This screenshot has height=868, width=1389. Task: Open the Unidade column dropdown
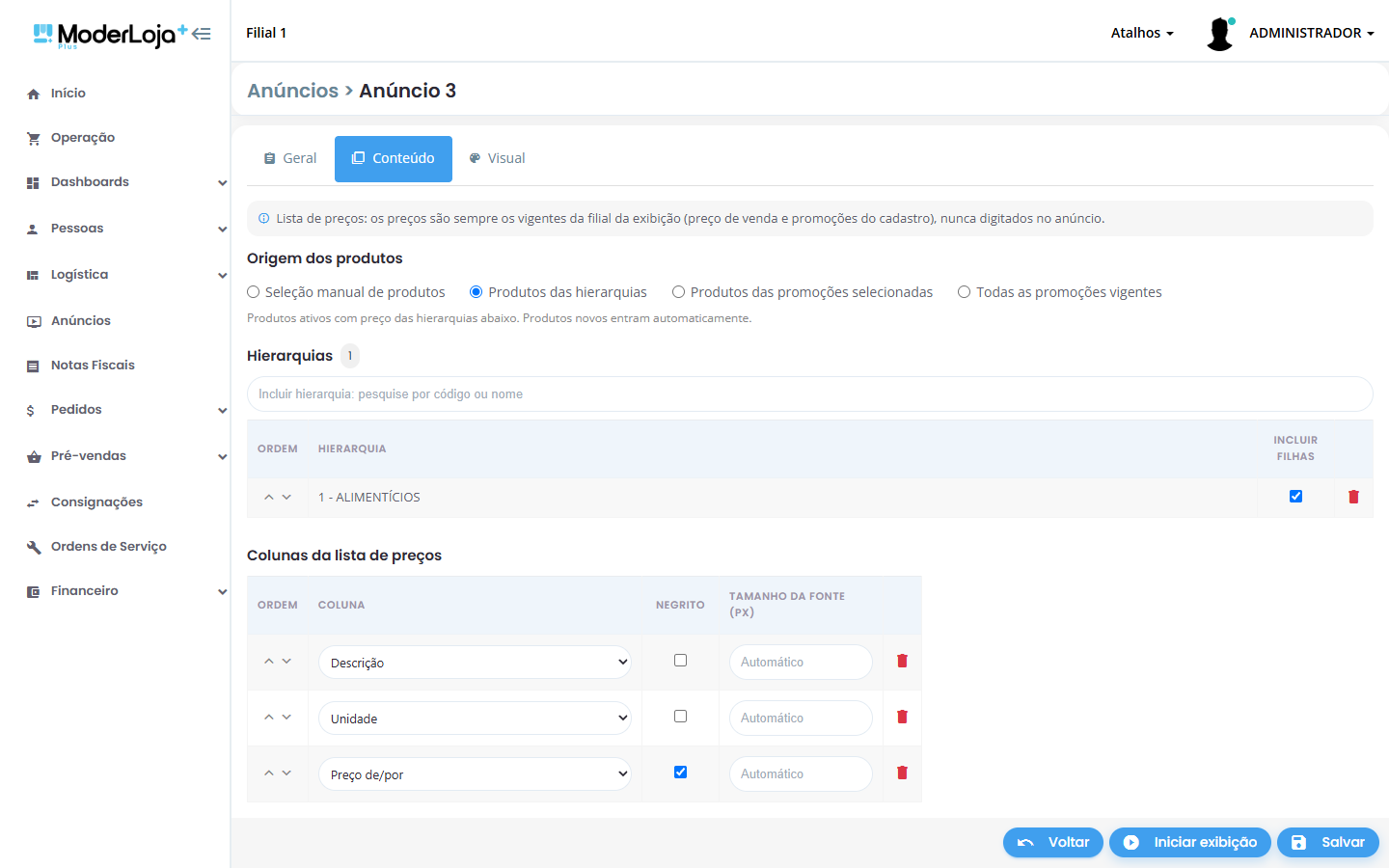click(475, 719)
